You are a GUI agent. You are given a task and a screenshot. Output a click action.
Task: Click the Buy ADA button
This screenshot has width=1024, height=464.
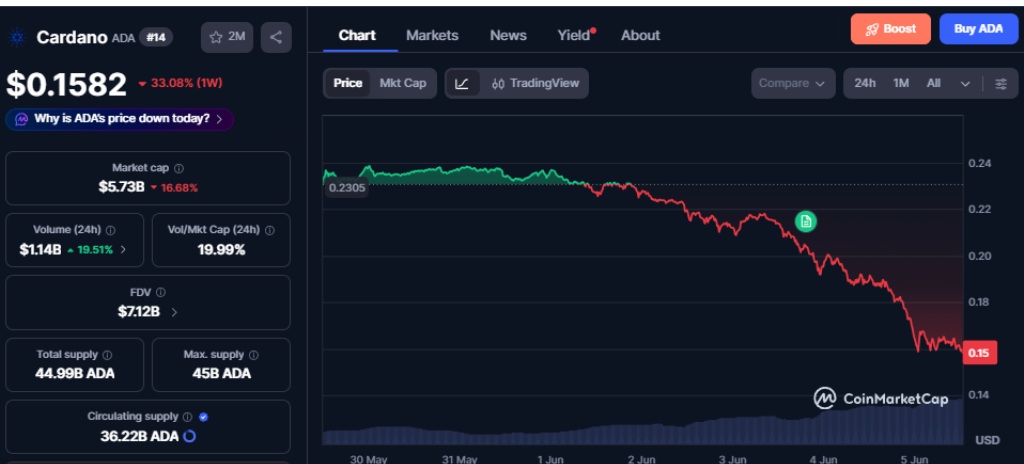(x=978, y=29)
